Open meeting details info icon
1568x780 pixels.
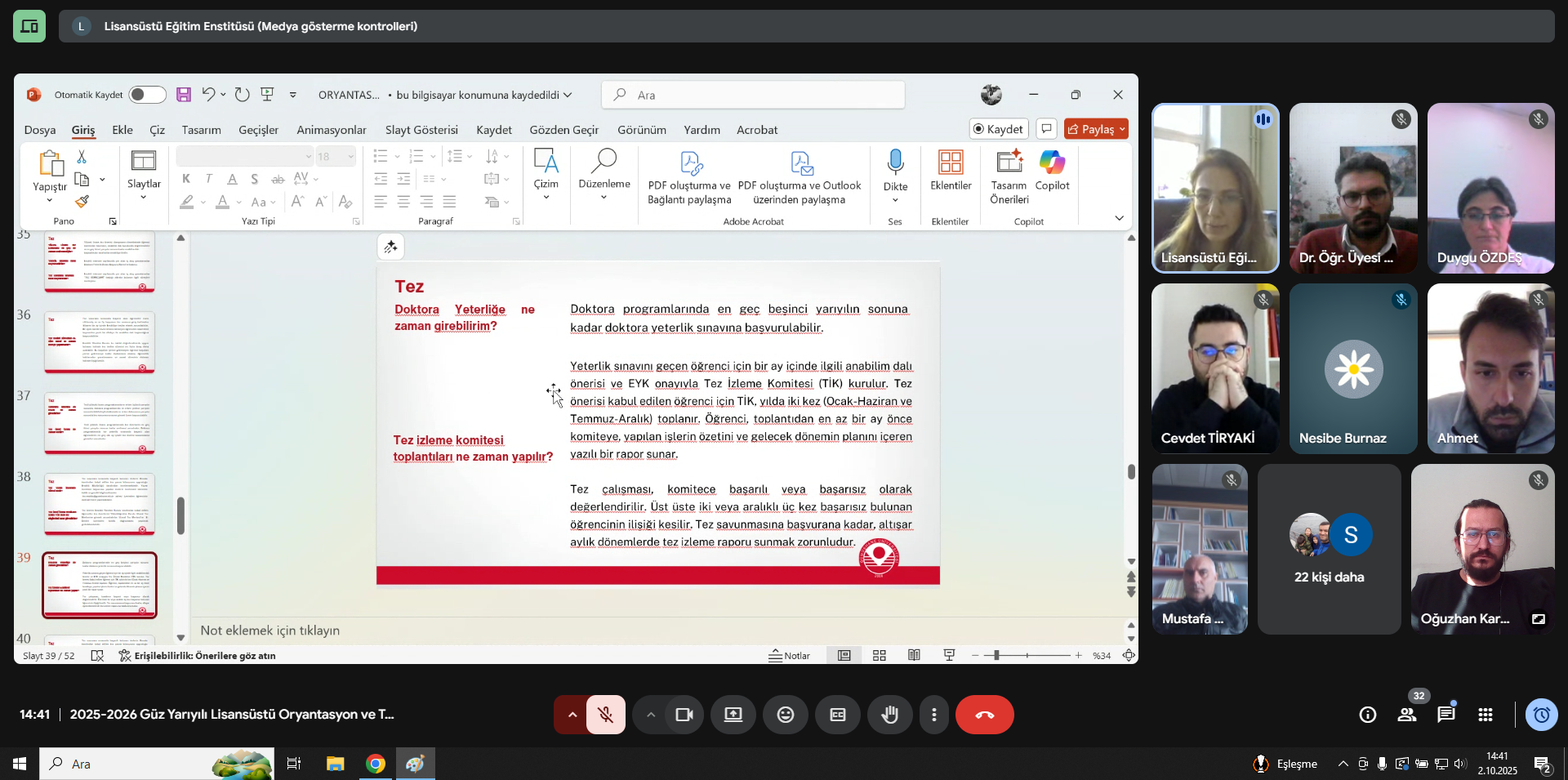(1367, 715)
